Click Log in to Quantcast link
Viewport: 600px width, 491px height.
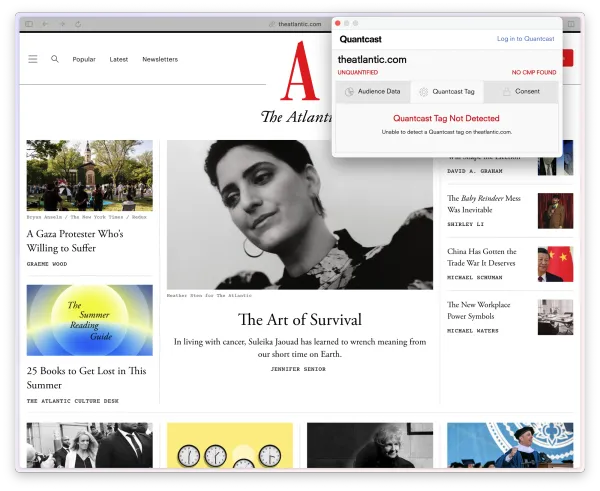point(525,39)
